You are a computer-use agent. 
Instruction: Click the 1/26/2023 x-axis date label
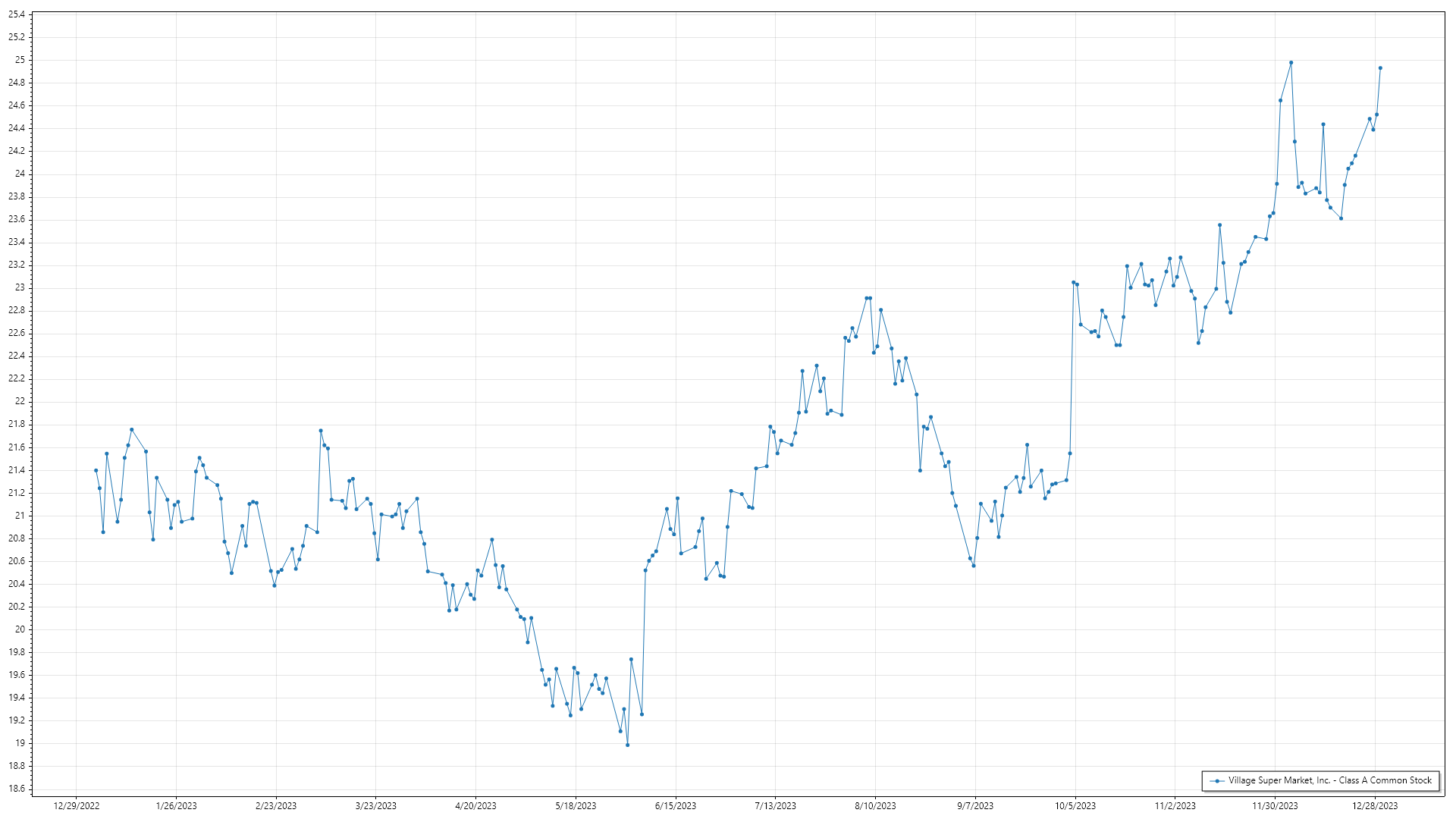tap(176, 806)
